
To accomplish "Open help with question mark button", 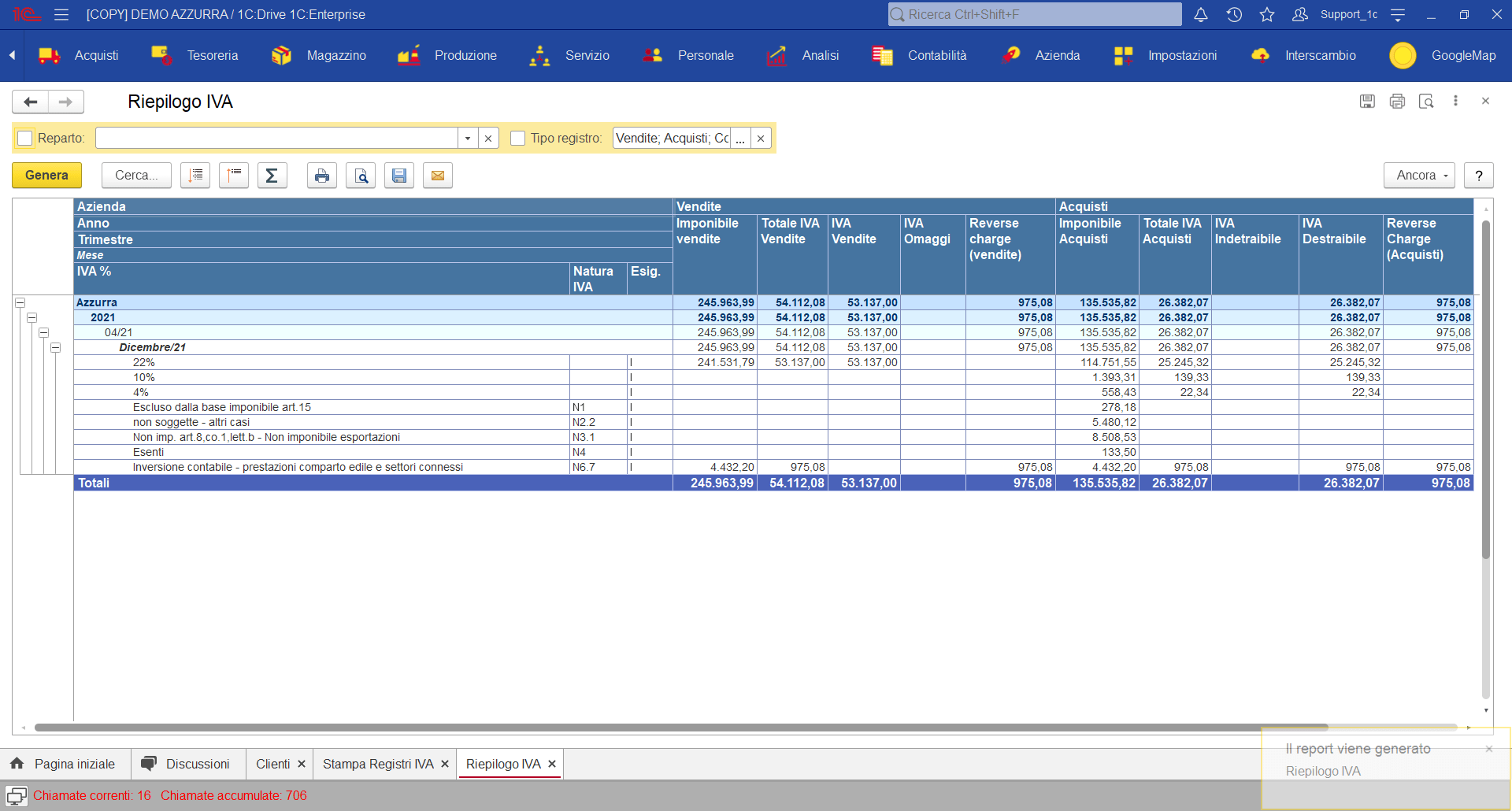I will (1479, 176).
